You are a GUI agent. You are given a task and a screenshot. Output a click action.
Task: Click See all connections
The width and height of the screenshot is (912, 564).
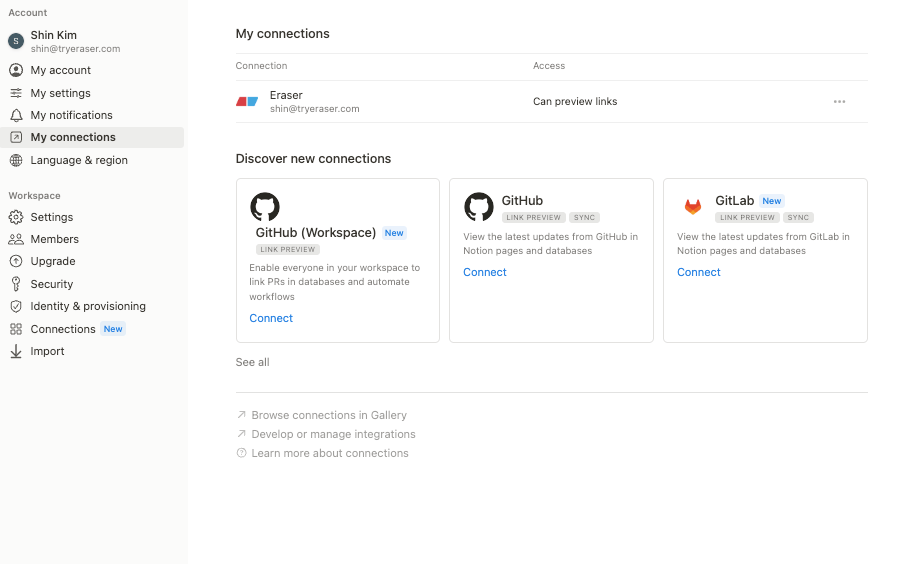click(x=252, y=362)
